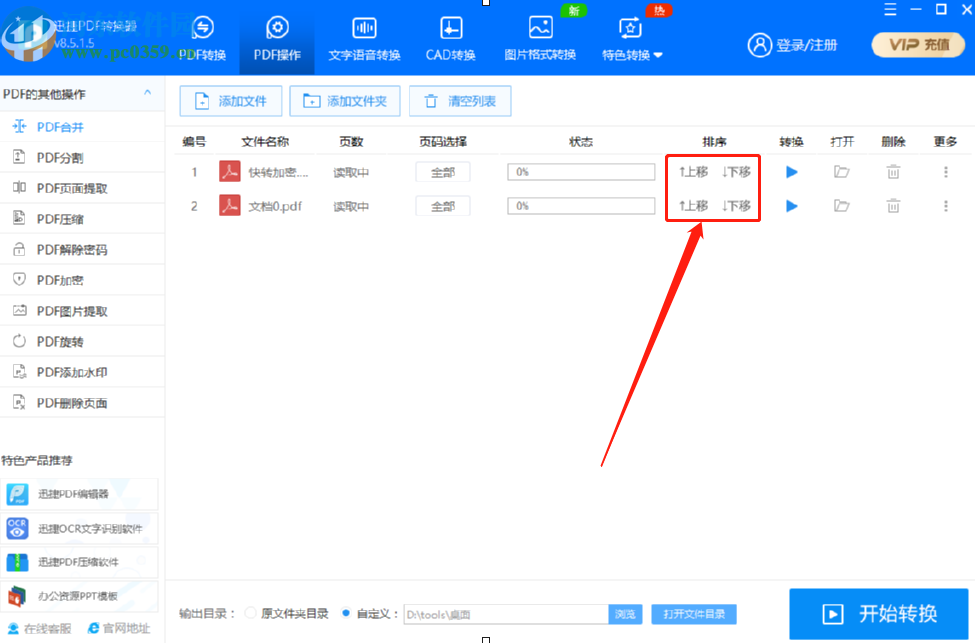Select the PDF压缩 compression tool
This screenshot has width=975, height=643.
60,218
